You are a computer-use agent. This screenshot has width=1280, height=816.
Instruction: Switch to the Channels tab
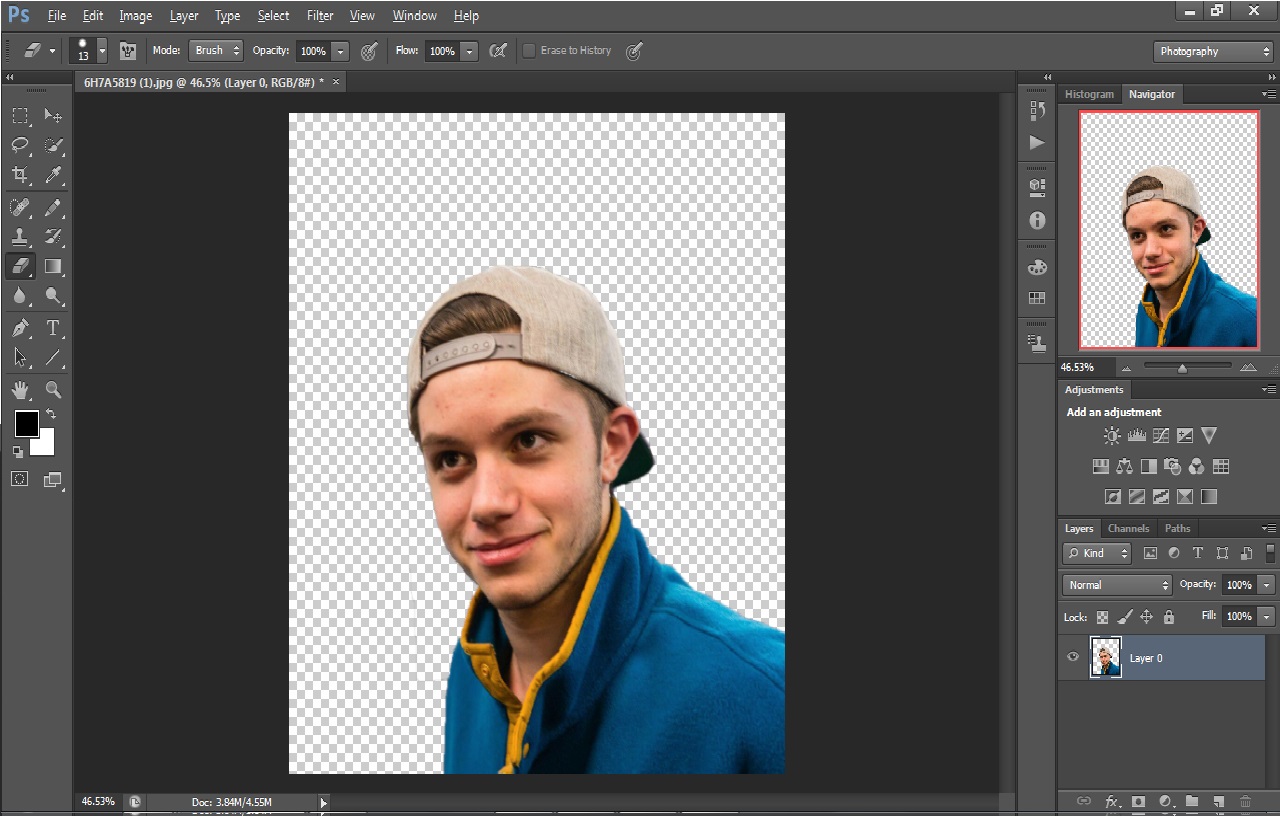[1128, 528]
